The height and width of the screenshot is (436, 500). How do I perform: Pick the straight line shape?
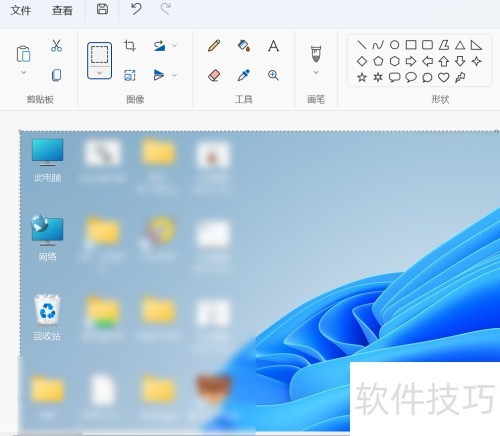click(x=362, y=45)
